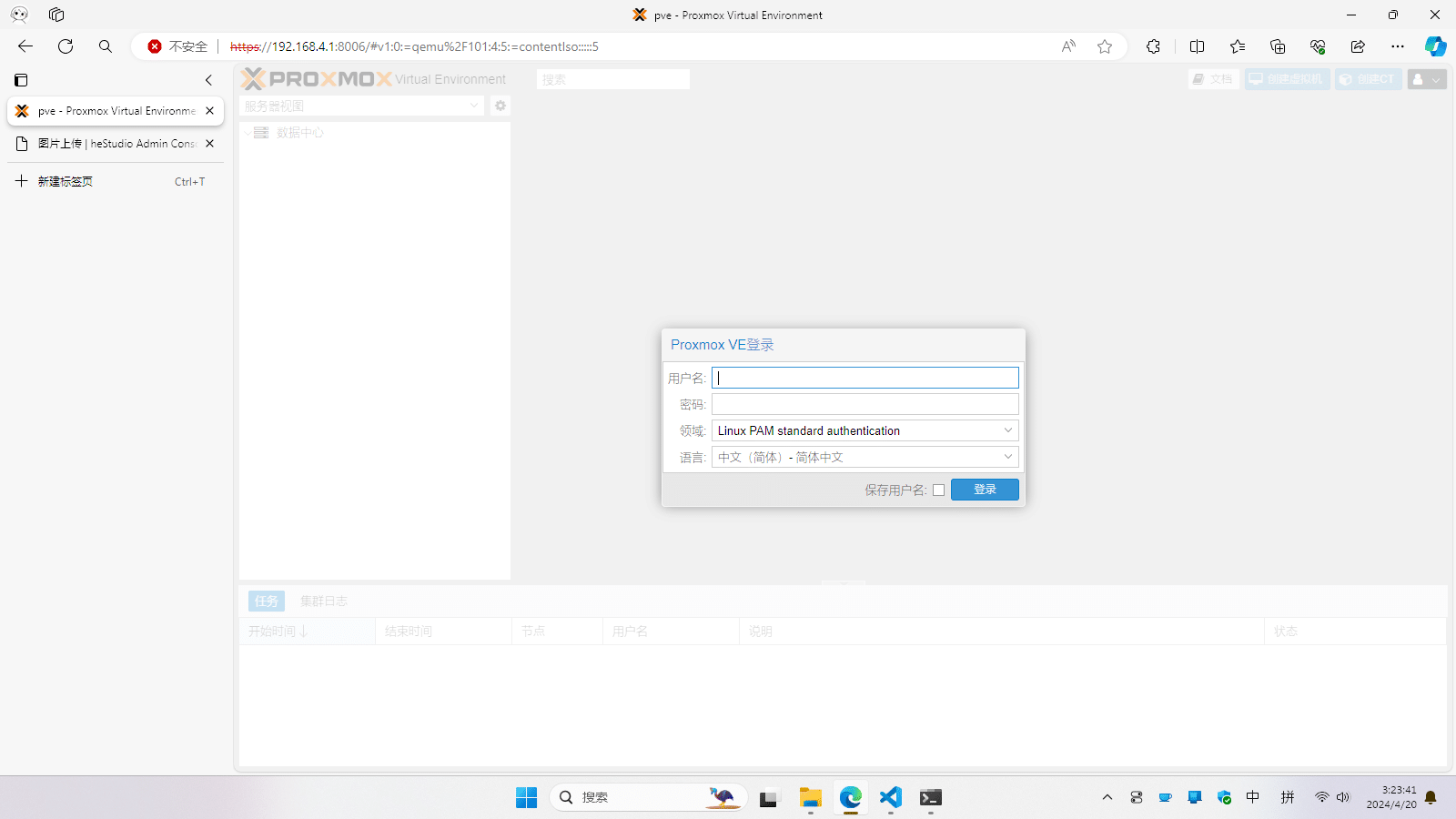
Task: Click the share icon in toolbar
Action: pos(1358,46)
